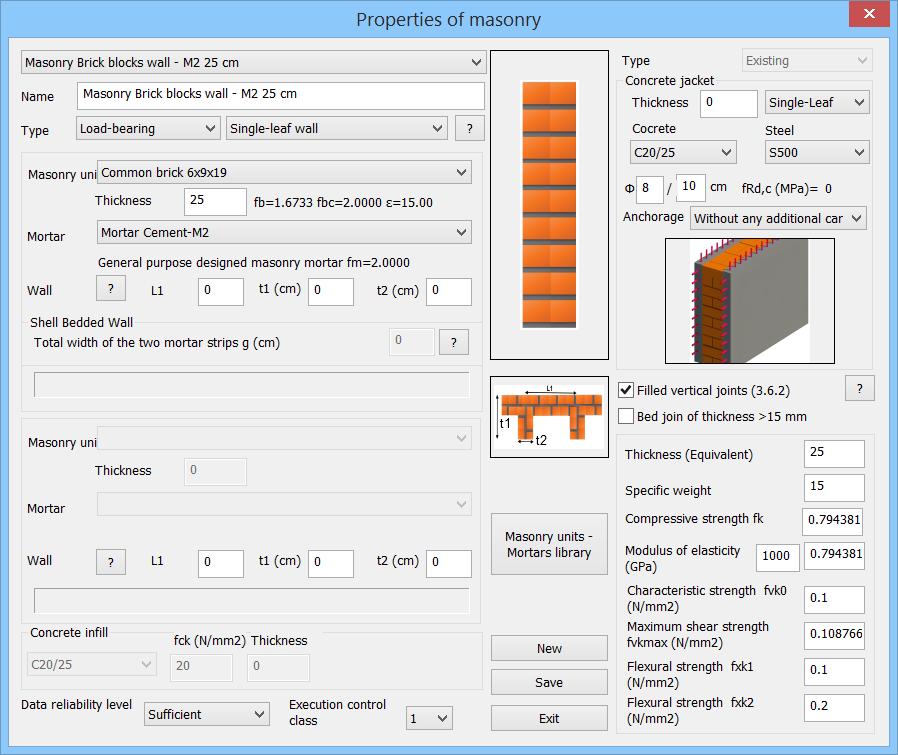Open the masonry preset dropdown at top
Image resolution: width=898 pixels, height=755 pixels.
253,62
